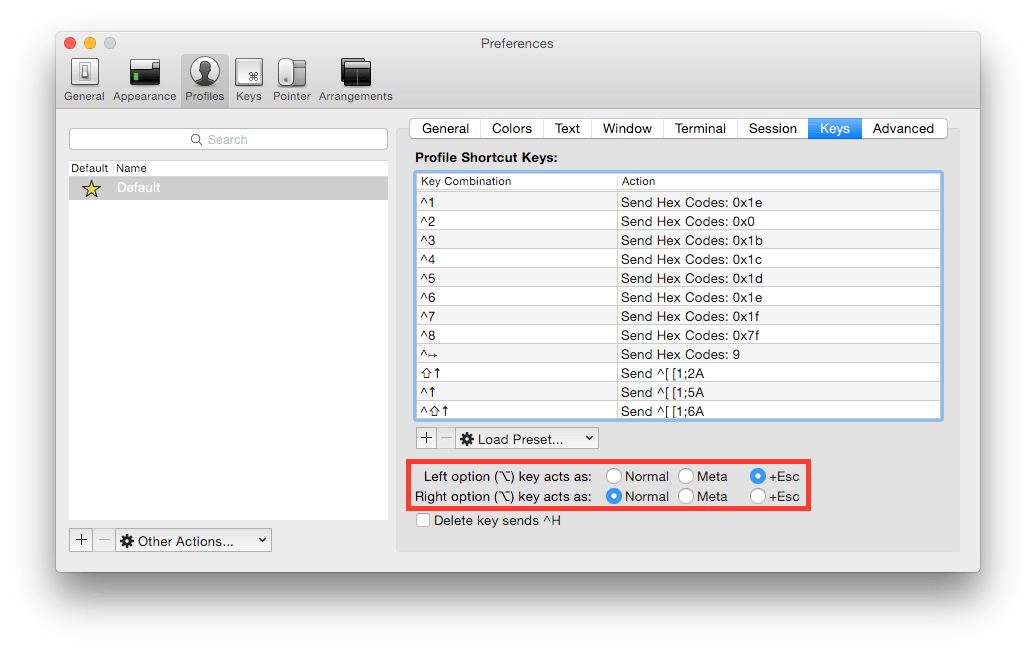
Task: Switch to the Text tab
Action: point(567,128)
